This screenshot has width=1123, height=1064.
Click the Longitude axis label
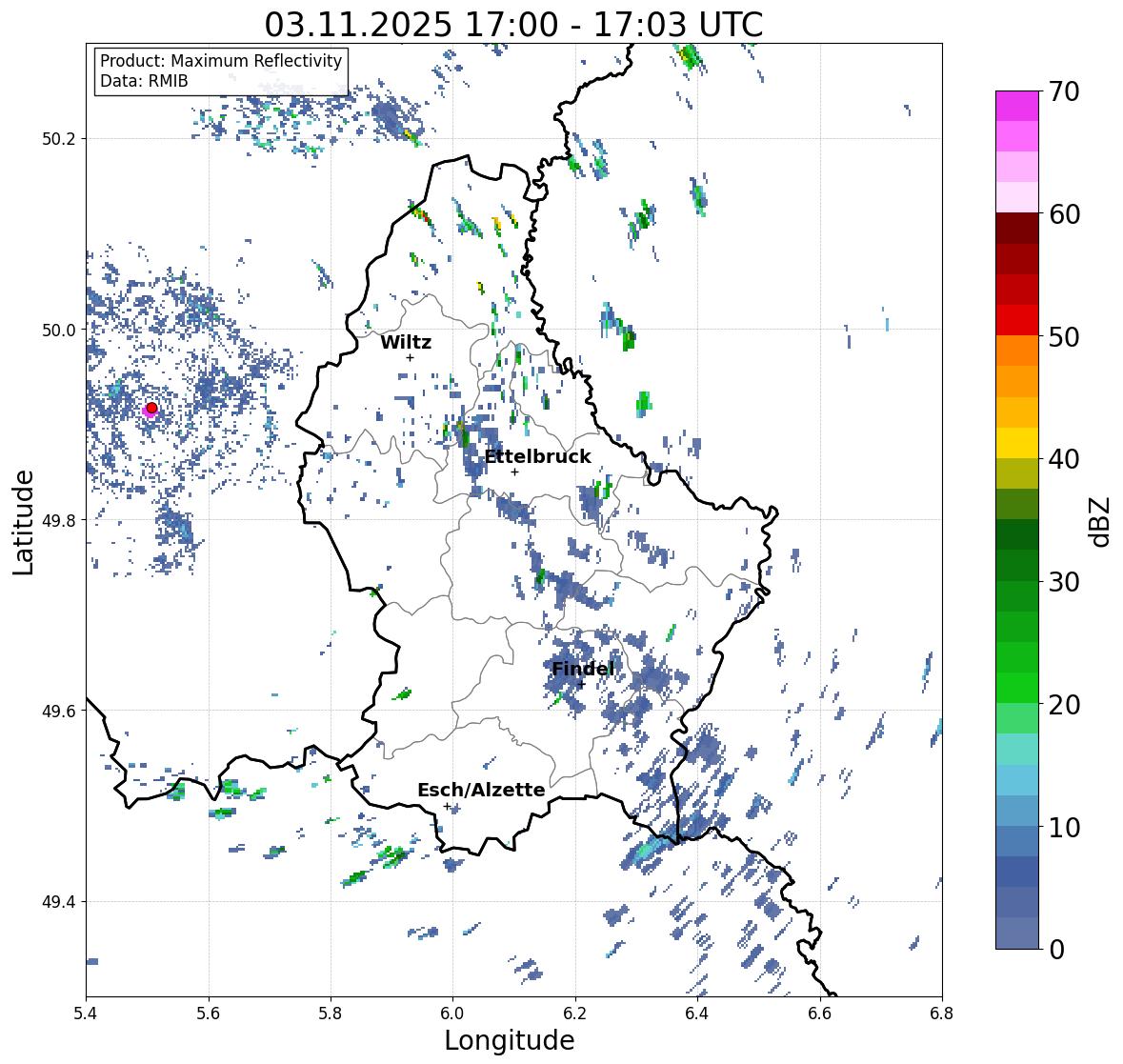(510, 1040)
